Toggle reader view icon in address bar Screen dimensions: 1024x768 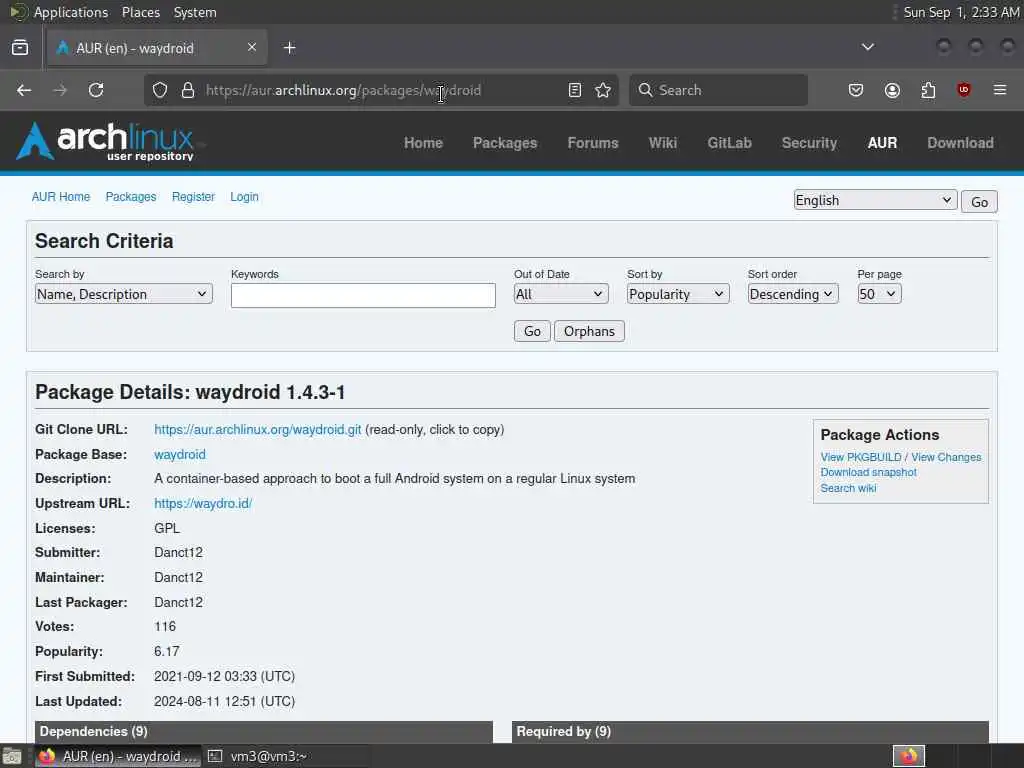[x=575, y=90]
